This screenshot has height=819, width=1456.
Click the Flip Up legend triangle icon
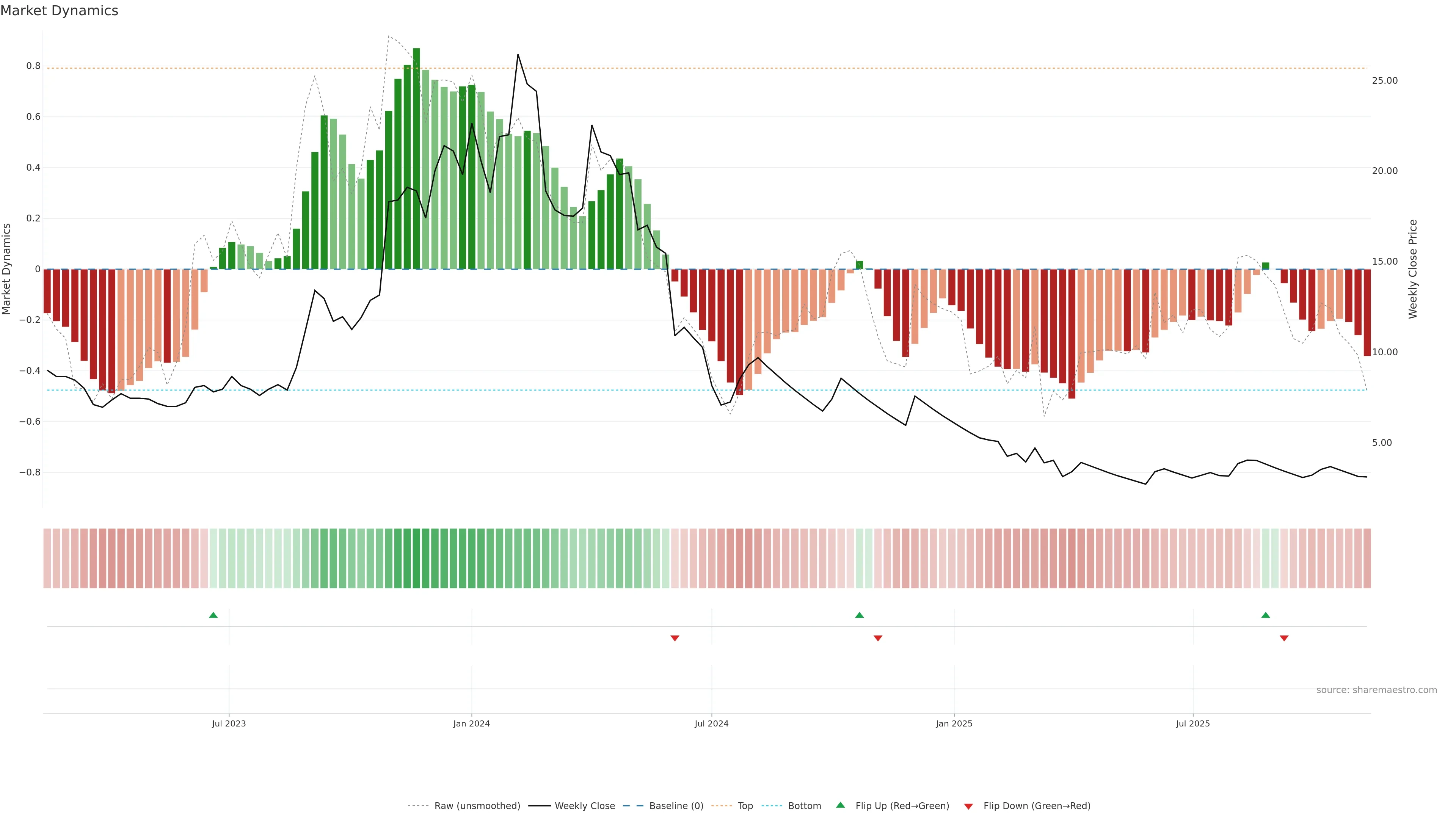tap(841, 805)
